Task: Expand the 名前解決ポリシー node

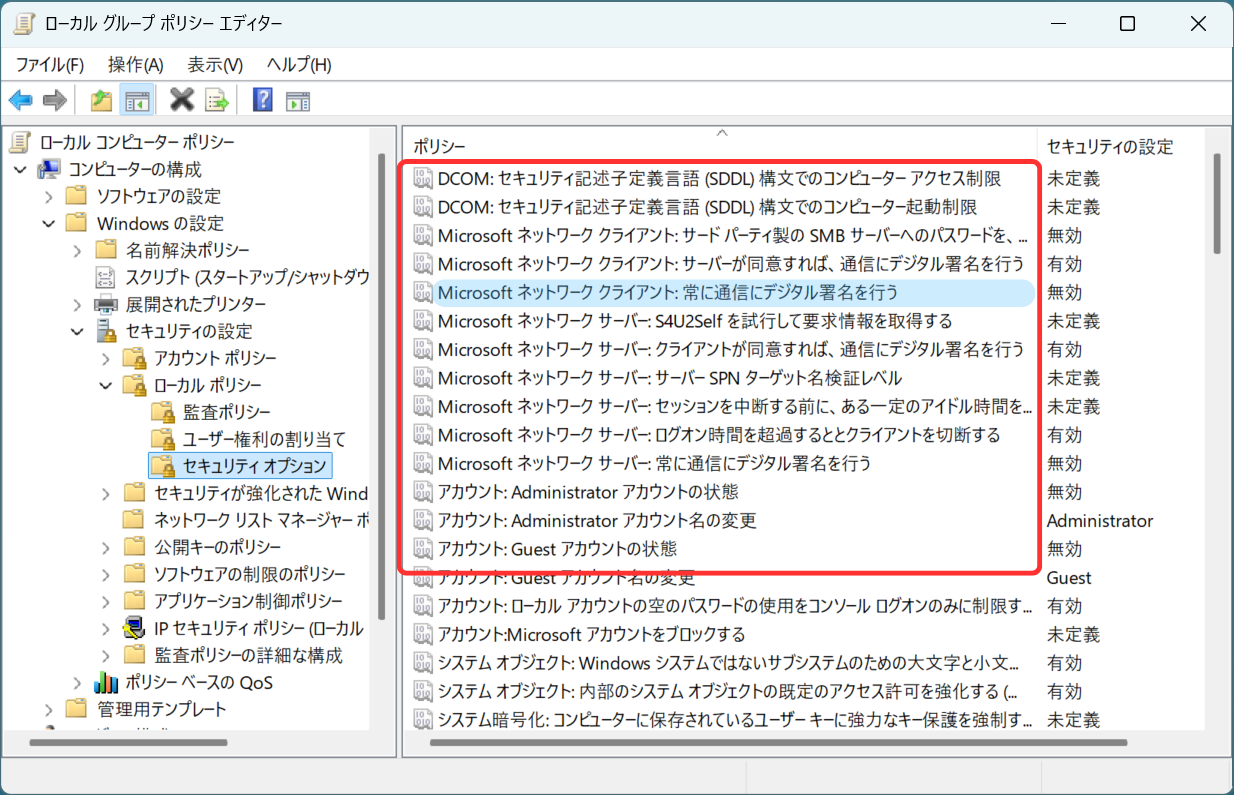Action: (77, 250)
